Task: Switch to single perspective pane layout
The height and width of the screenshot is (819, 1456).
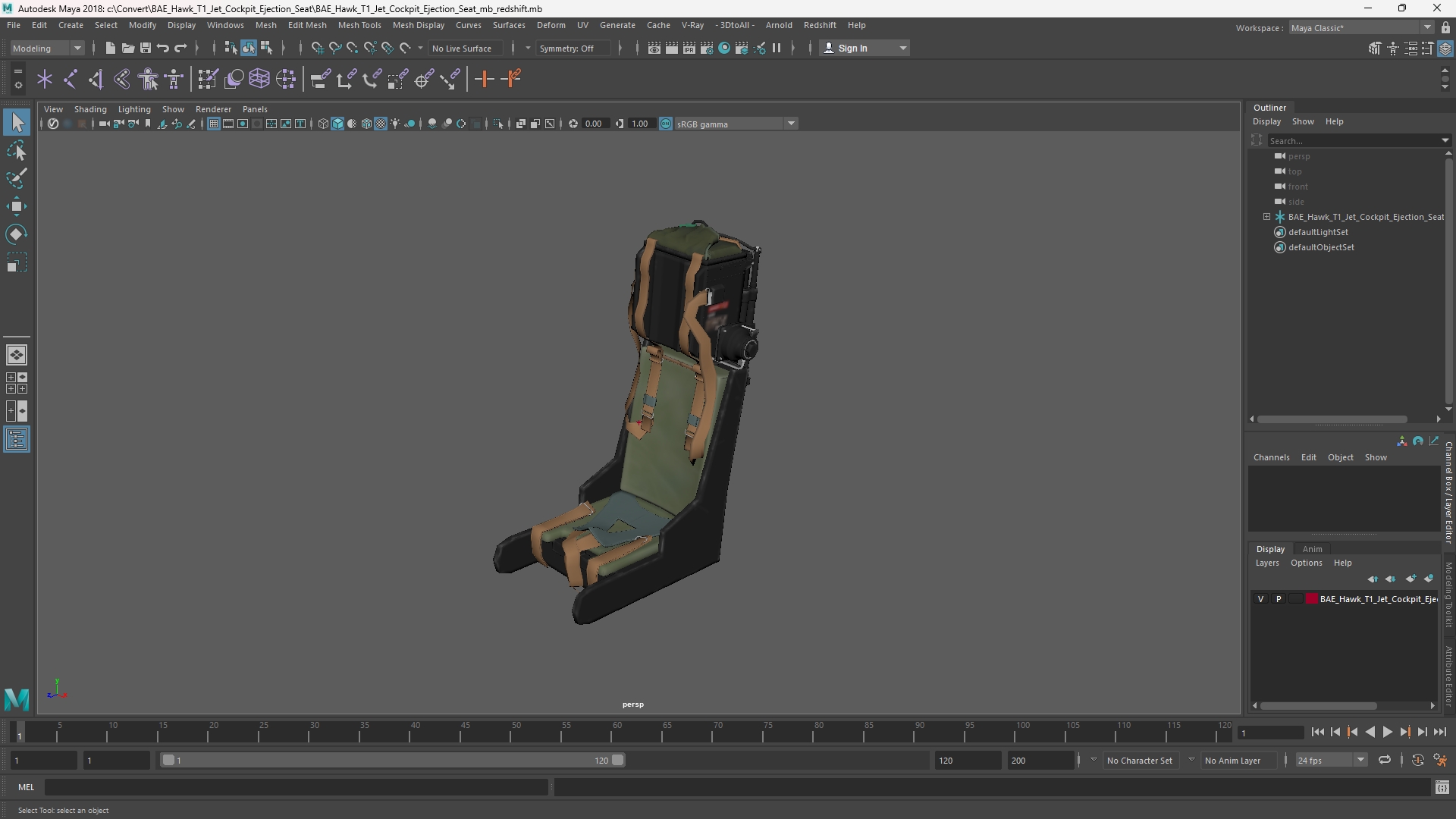Action: click(17, 354)
